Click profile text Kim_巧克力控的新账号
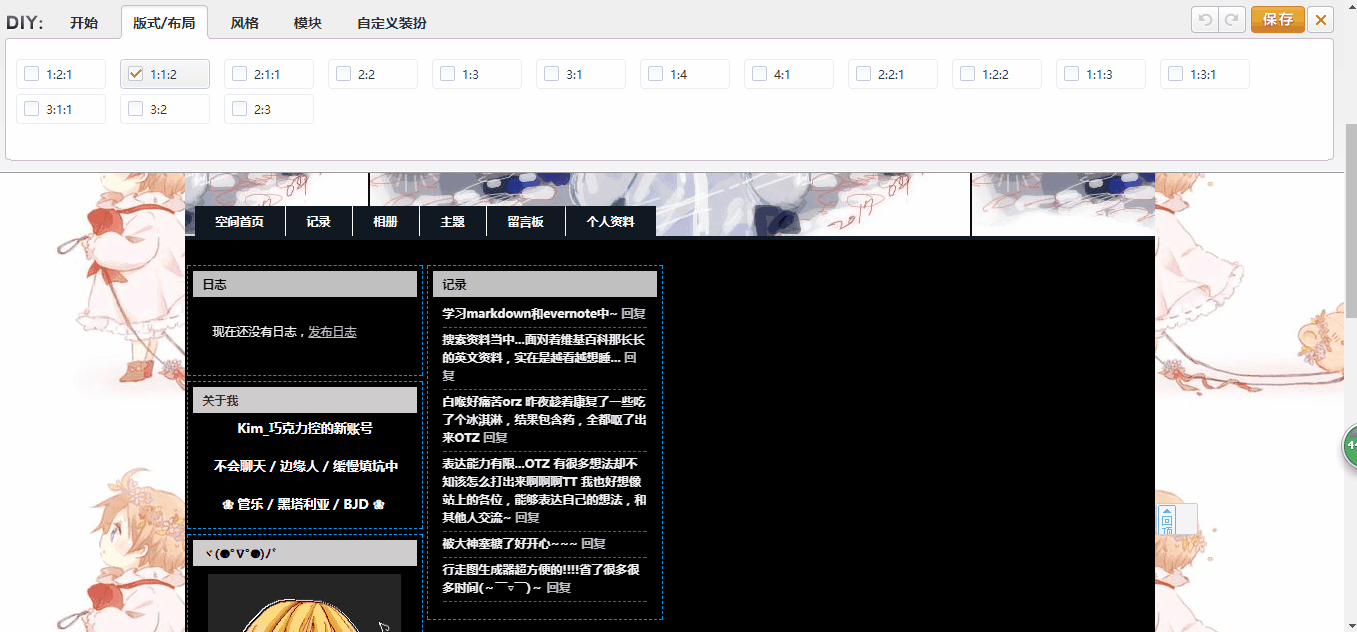 (305, 428)
